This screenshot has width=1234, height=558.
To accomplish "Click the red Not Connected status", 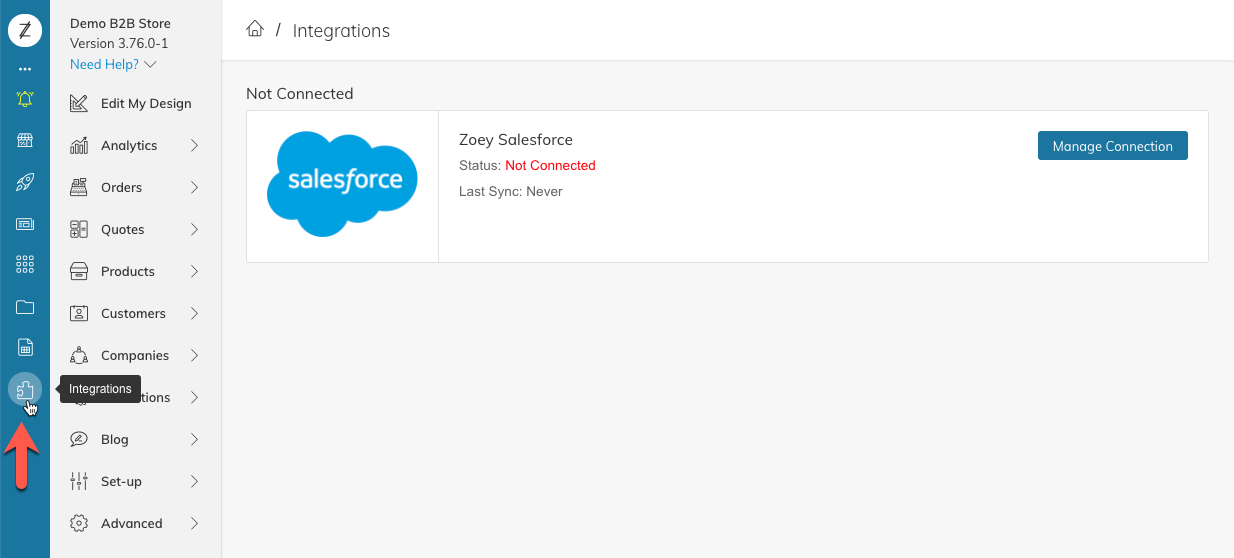I will (550, 165).
